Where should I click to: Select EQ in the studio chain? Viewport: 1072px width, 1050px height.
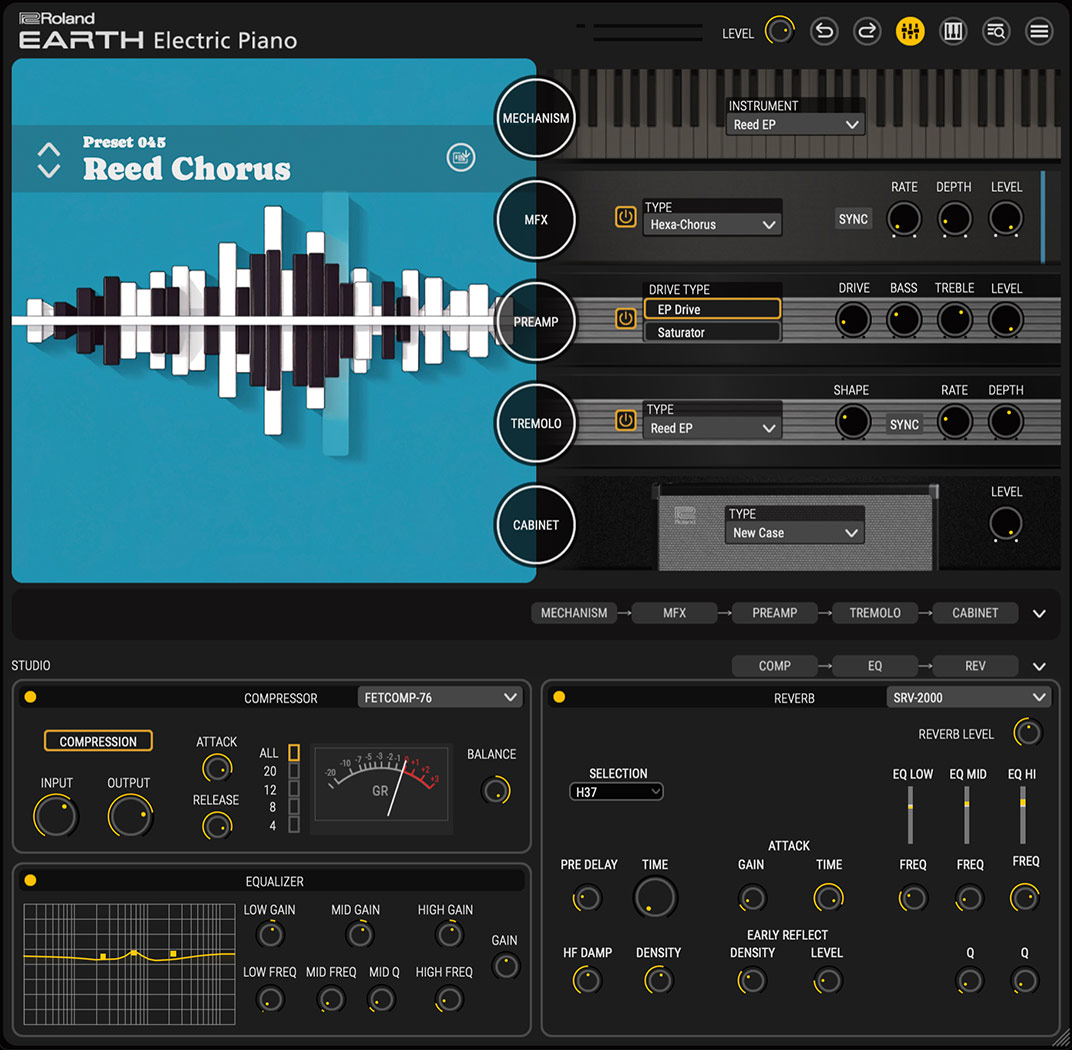(875, 666)
